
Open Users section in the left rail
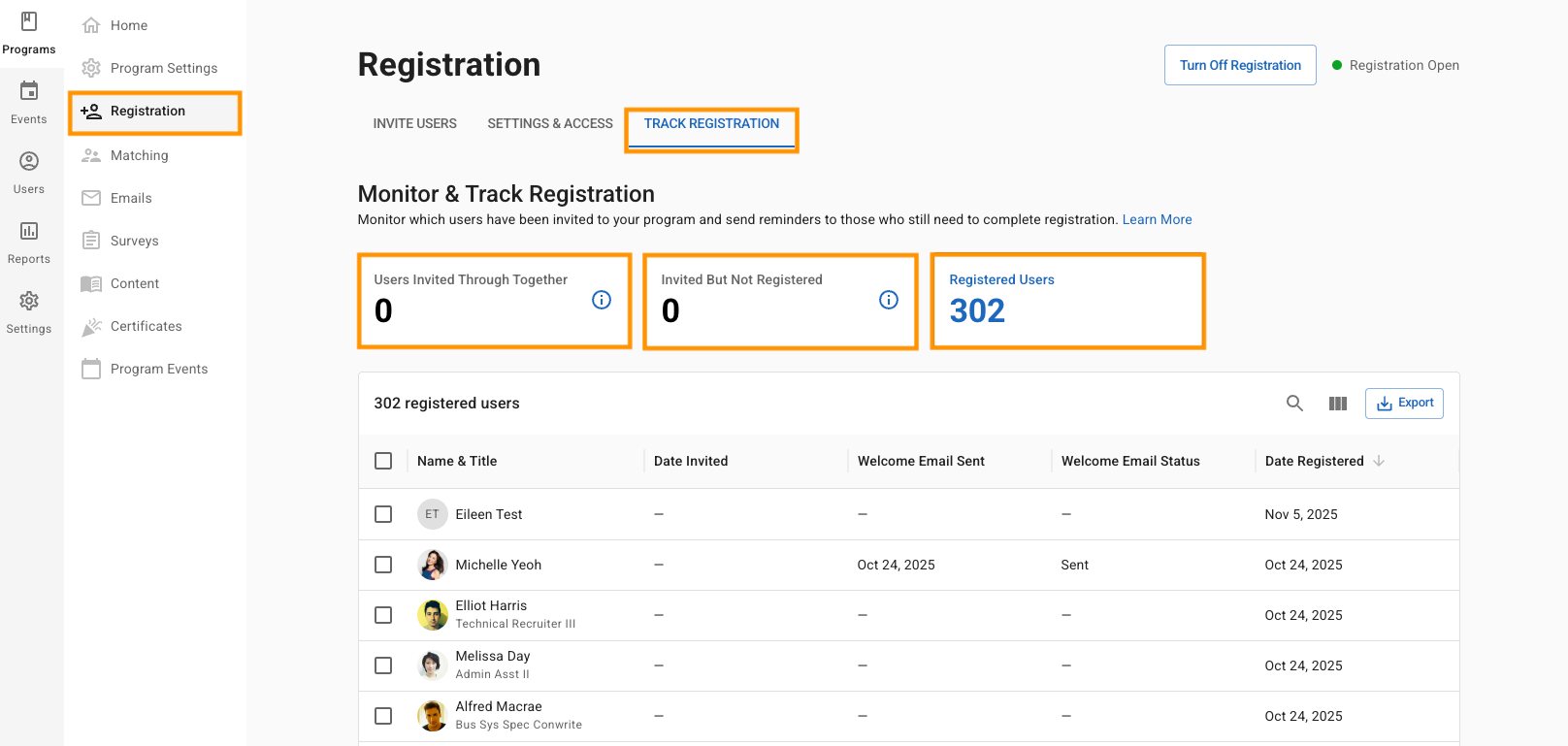pyautogui.click(x=29, y=172)
